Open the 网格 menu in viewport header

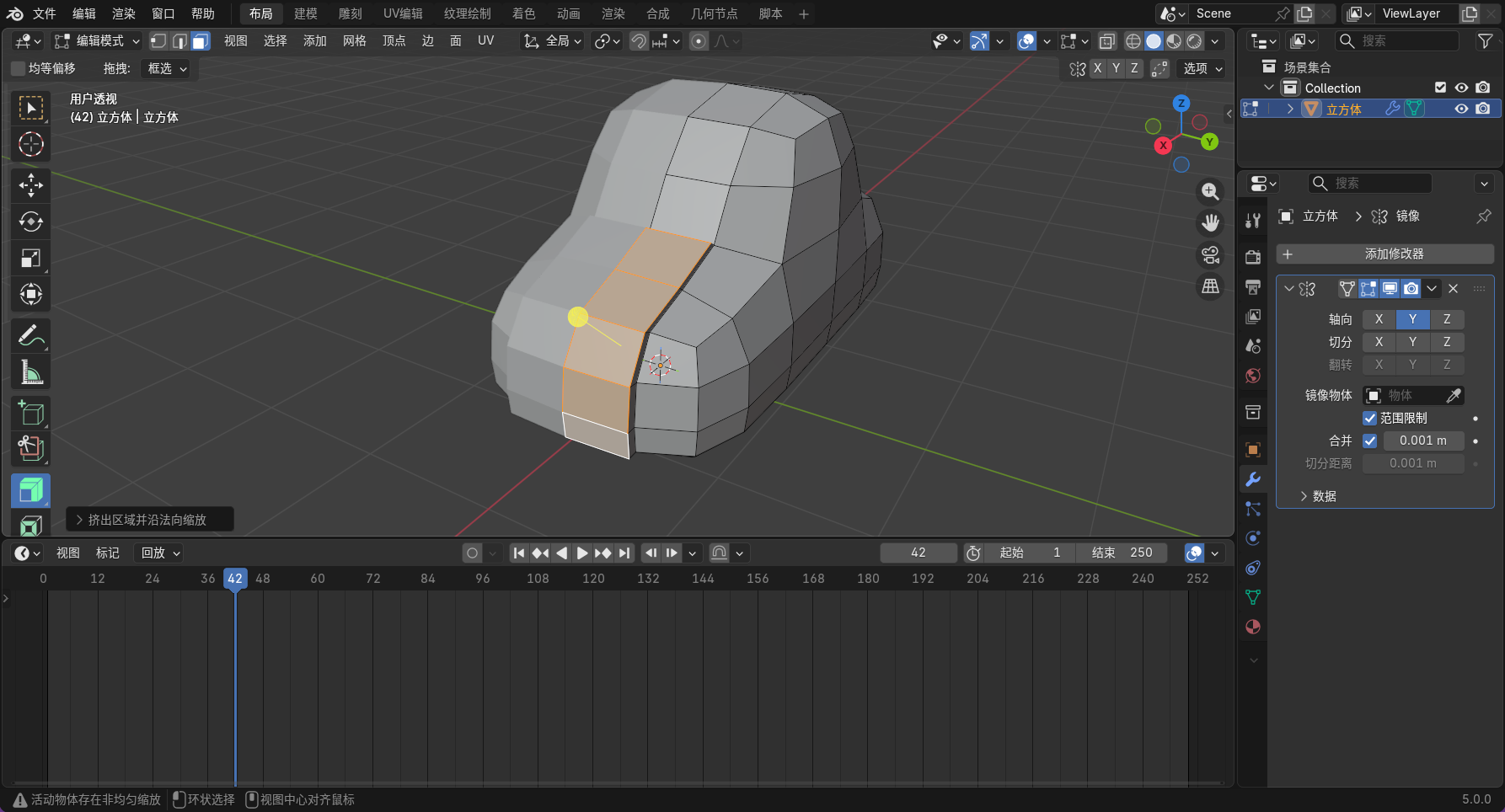pos(354,41)
